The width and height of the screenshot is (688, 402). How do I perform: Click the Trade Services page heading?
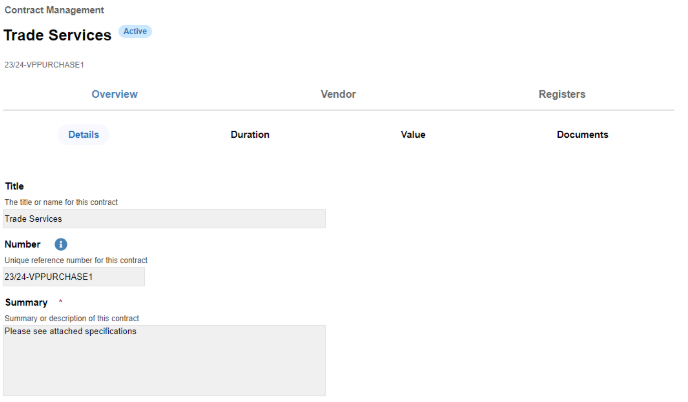tap(57, 35)
